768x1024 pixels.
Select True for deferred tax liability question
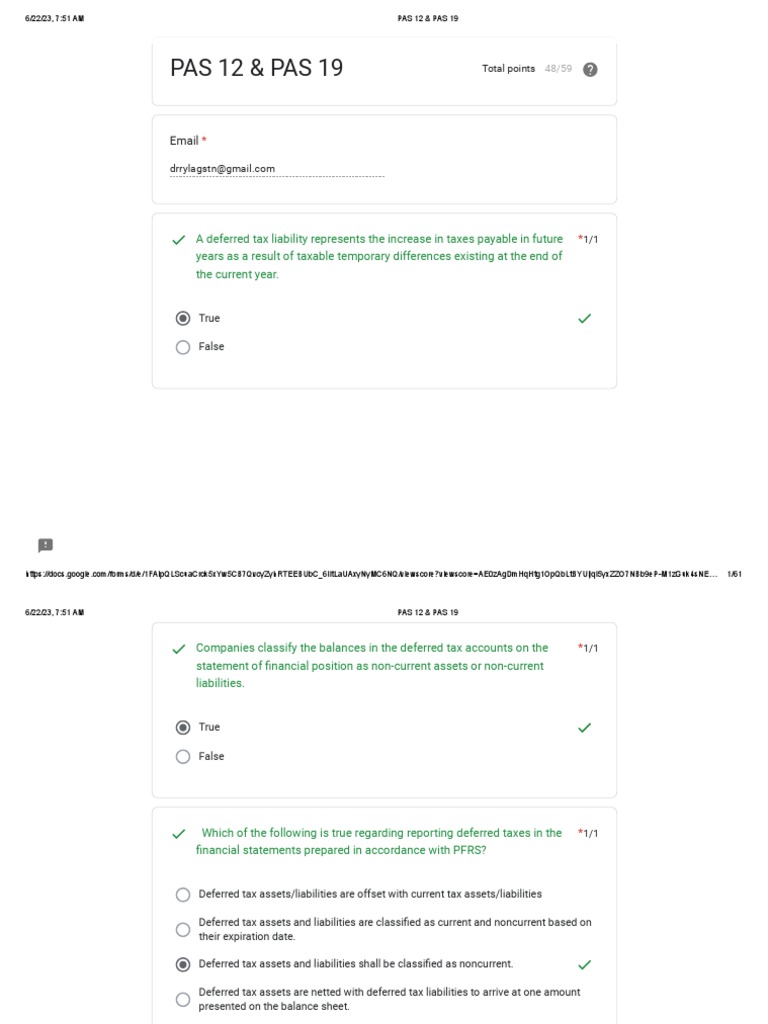(183, 318)
